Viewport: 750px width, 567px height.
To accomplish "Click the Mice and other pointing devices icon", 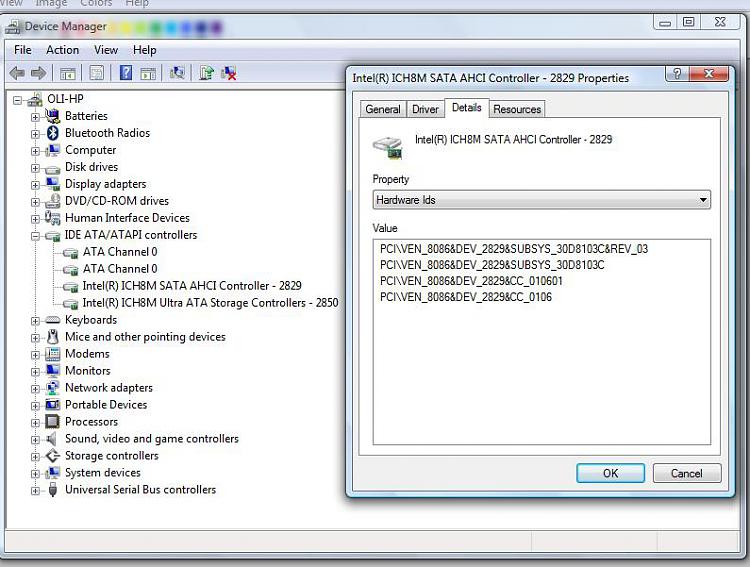I will [x=53, y=337].
